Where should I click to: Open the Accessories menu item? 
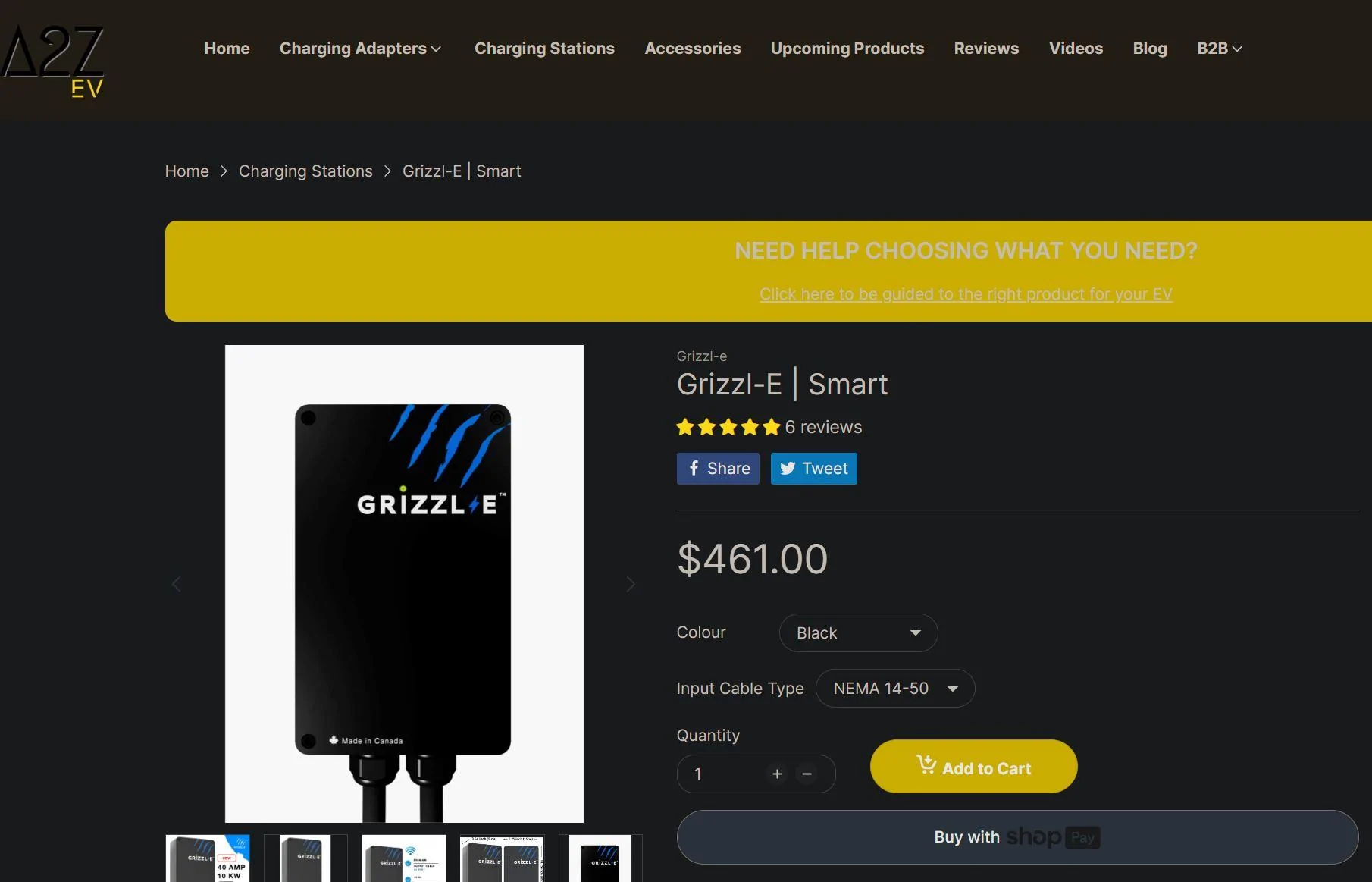tap(693, 49)
